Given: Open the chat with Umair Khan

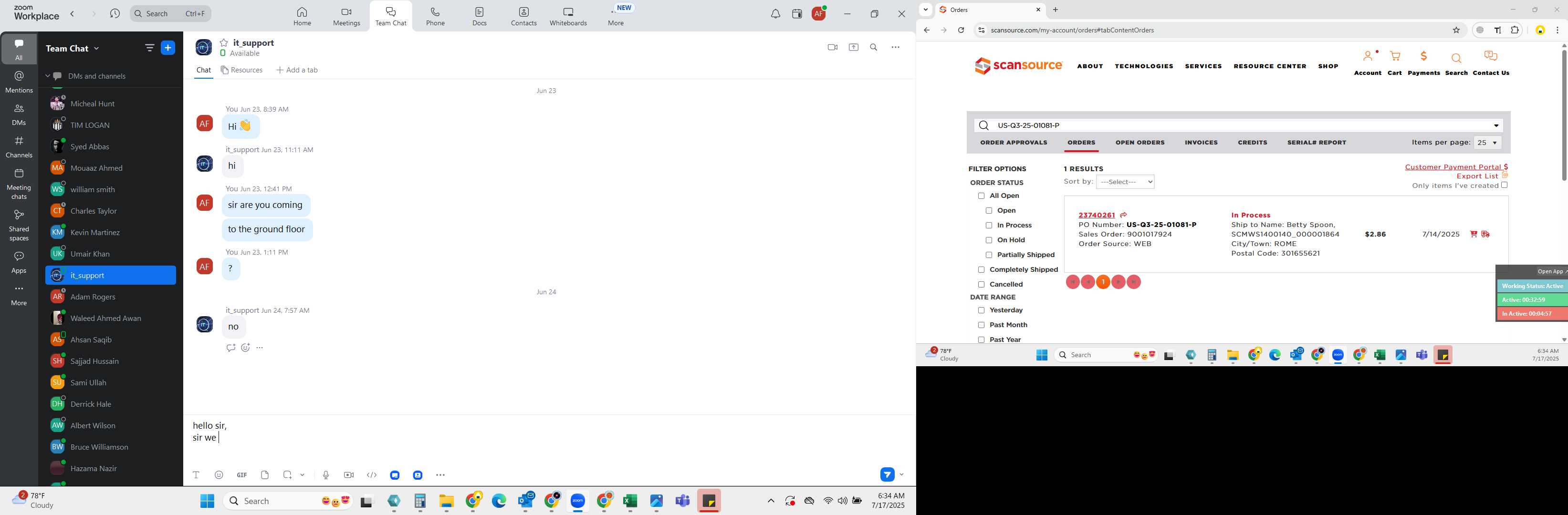Looking at the screenshot, I should click(111, 254).
